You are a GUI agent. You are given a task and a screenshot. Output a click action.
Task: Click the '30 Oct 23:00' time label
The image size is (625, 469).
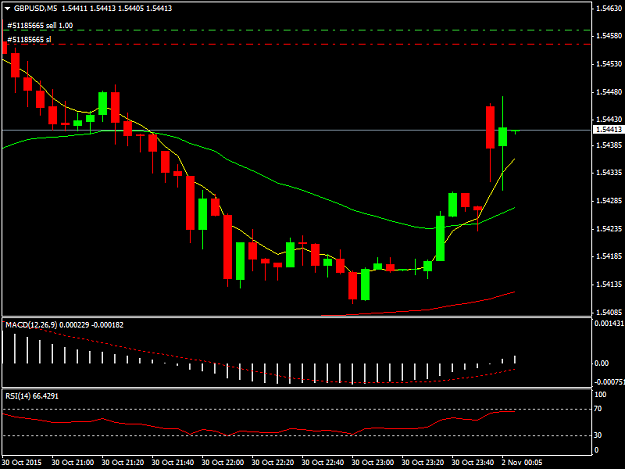[x=373, y=463]
